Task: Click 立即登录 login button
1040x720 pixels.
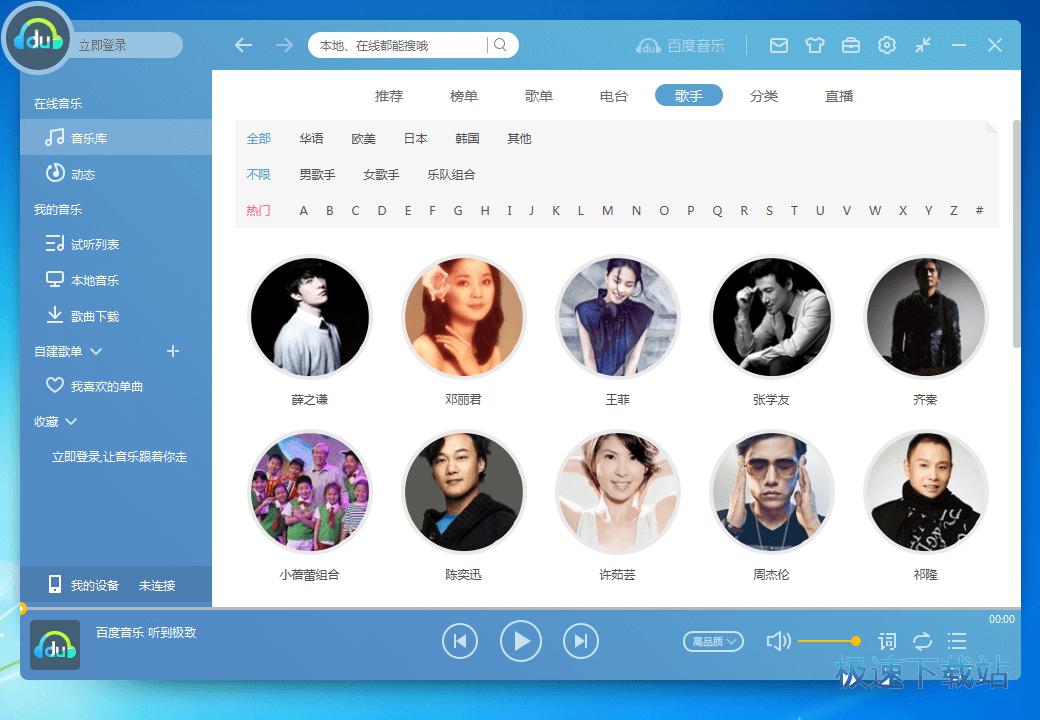Action: point(103,45)
